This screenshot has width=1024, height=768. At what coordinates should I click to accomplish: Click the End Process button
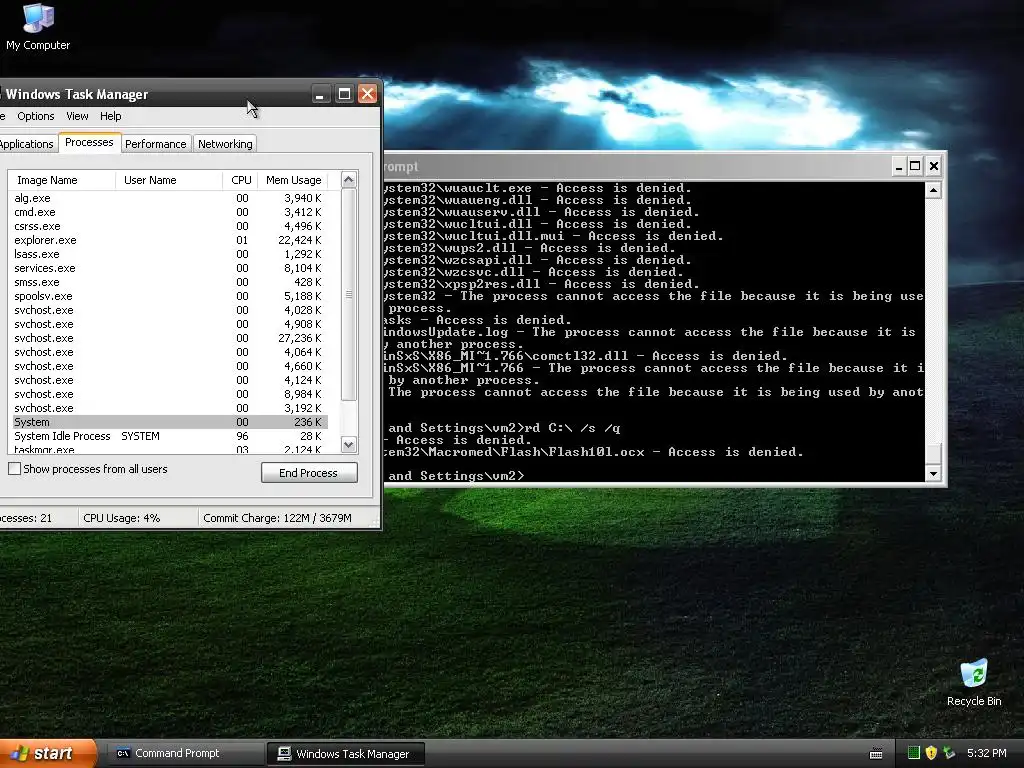click(309, 473)
